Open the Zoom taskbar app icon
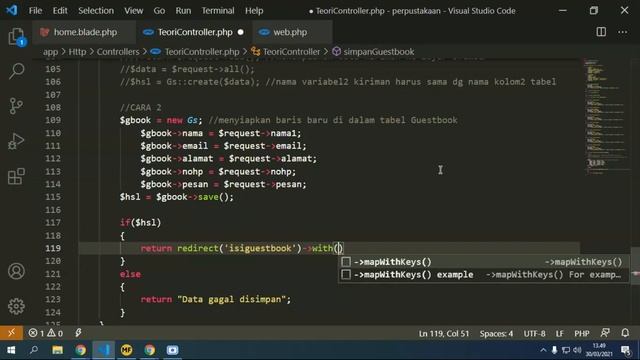This screenshot has width=640, height=360. pos(172,350)
